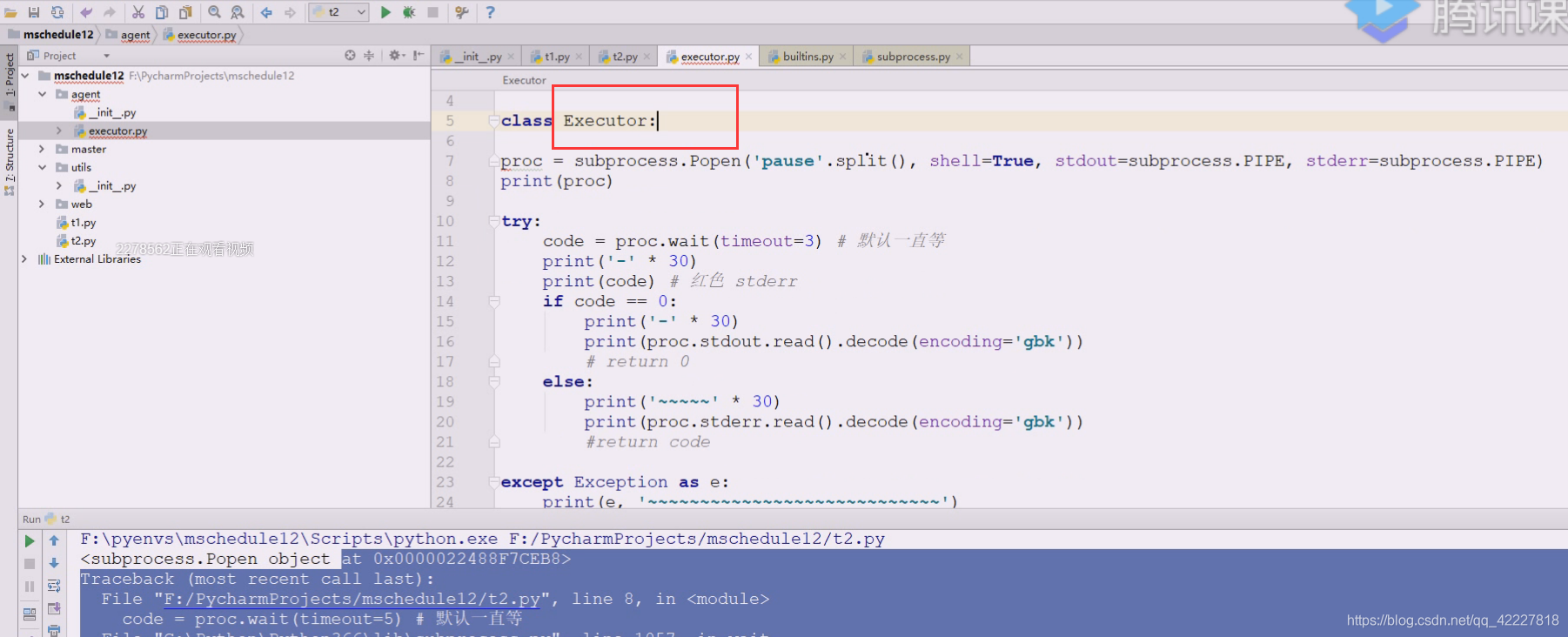Screen dimensions: 1568x637
Task: Expand the master folder
Action: [42, 149]
